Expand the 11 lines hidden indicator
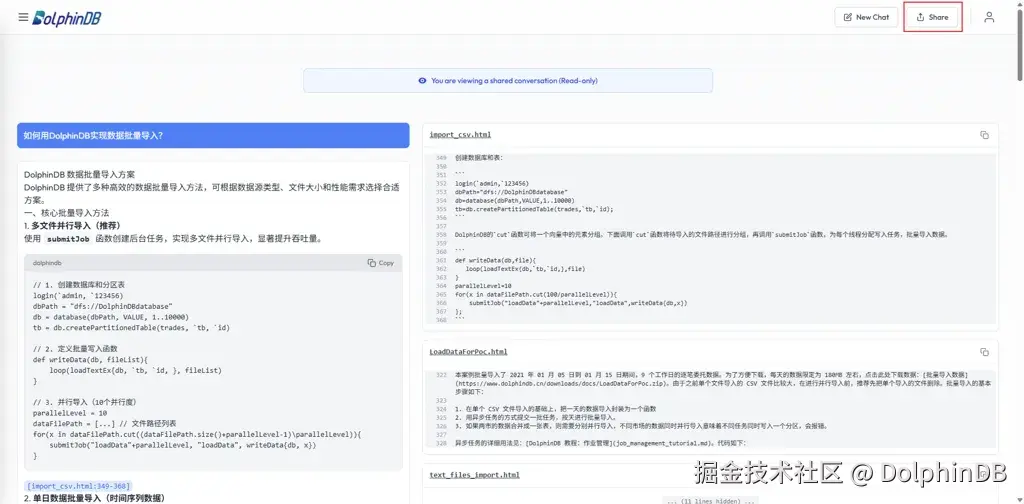The width and height of the screenshot is (1024, 504). pyautogui.click(x=711, y=501)
